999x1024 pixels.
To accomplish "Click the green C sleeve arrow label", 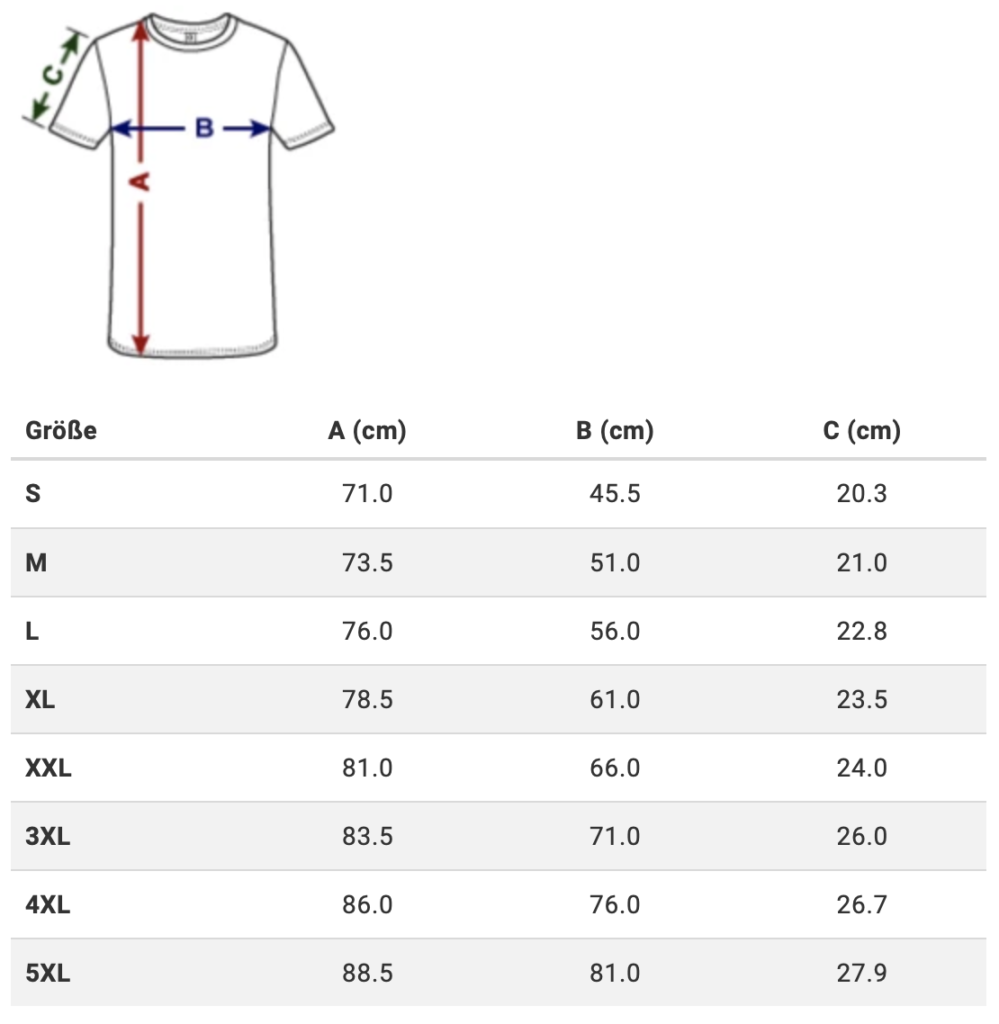I will [54, 75].
